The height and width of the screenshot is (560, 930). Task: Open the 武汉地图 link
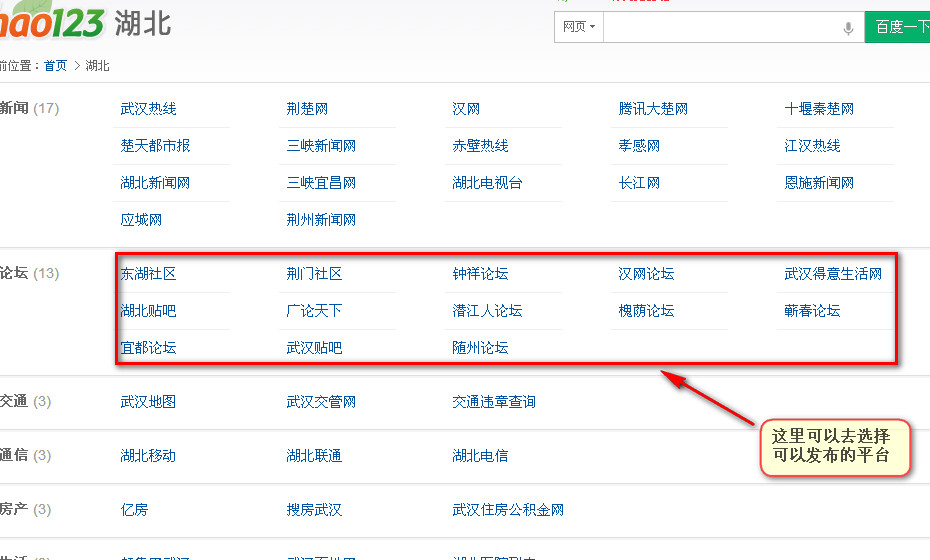(148, 402)
